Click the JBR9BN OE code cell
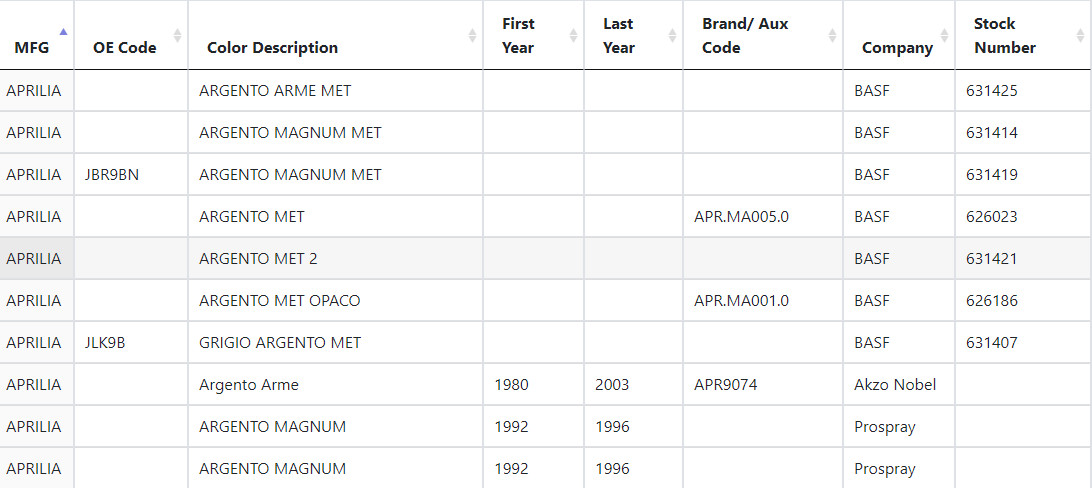This screenshot has height=488, width=1092. pos(113,175)
